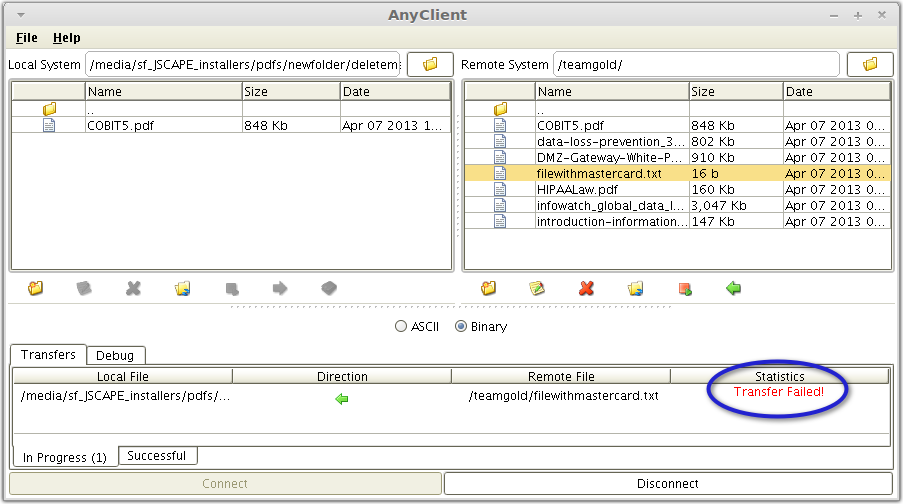Click the Connect button
Viewport: 903px width, 504px height.
[225, 484]
